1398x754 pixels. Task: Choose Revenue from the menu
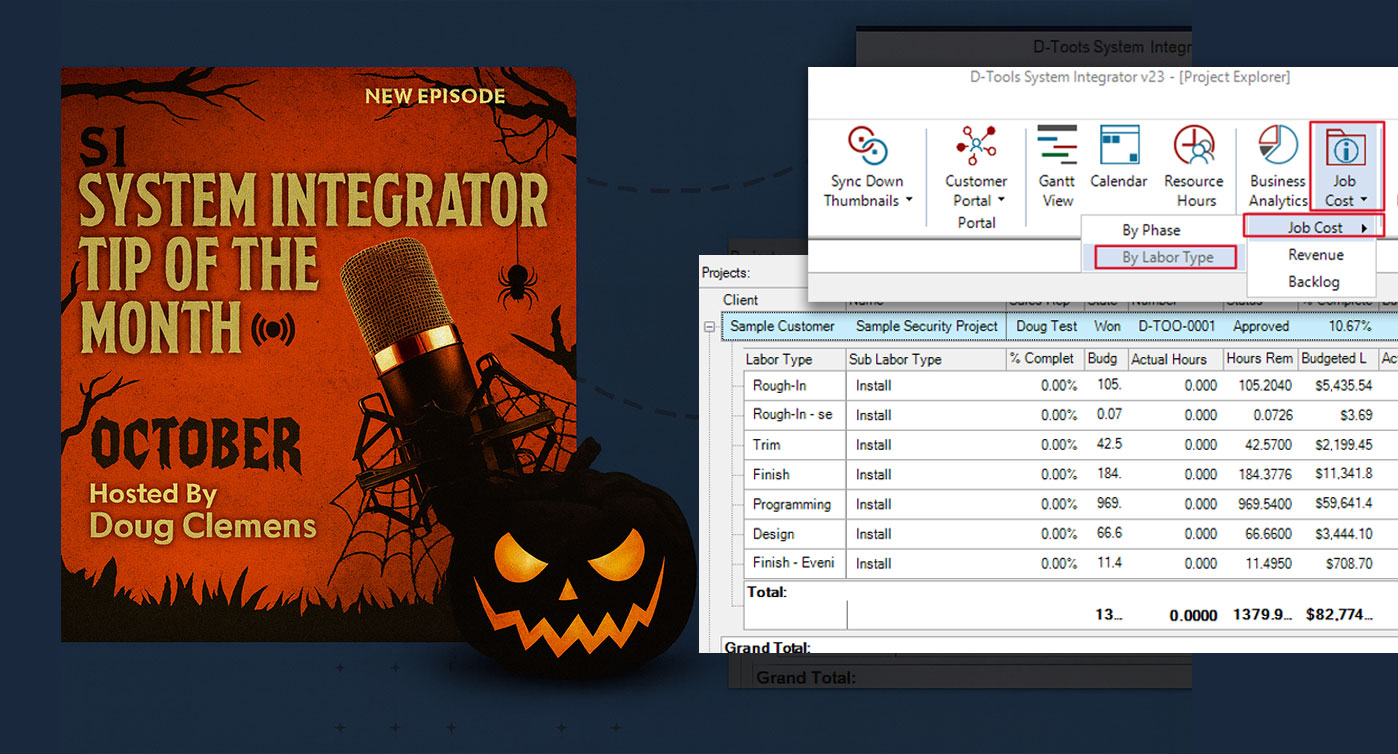(1315, 254)
